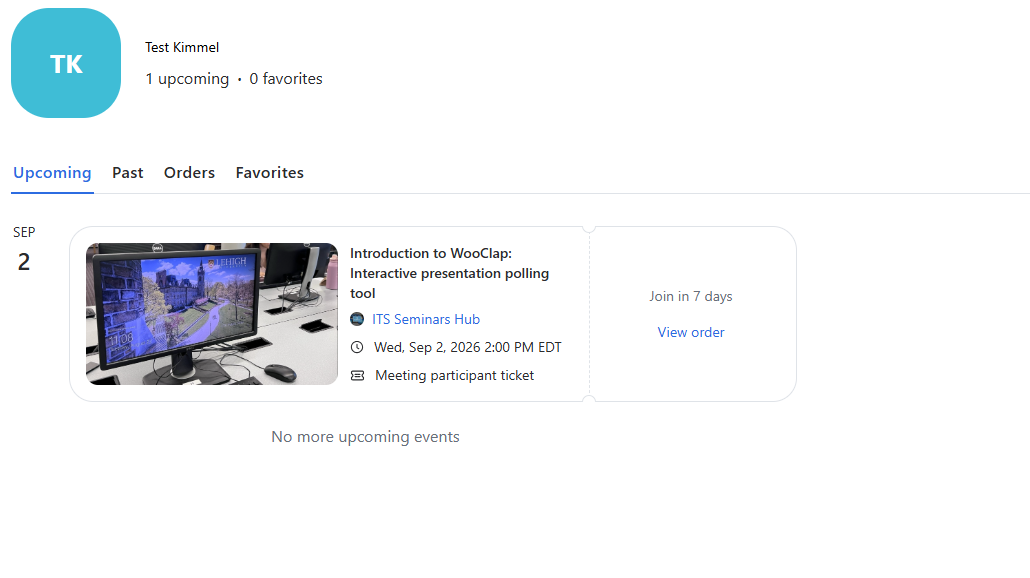1030x578 pixels.
Task: Click the event thumbnail of computer monitor
Action: click(212, 314)
